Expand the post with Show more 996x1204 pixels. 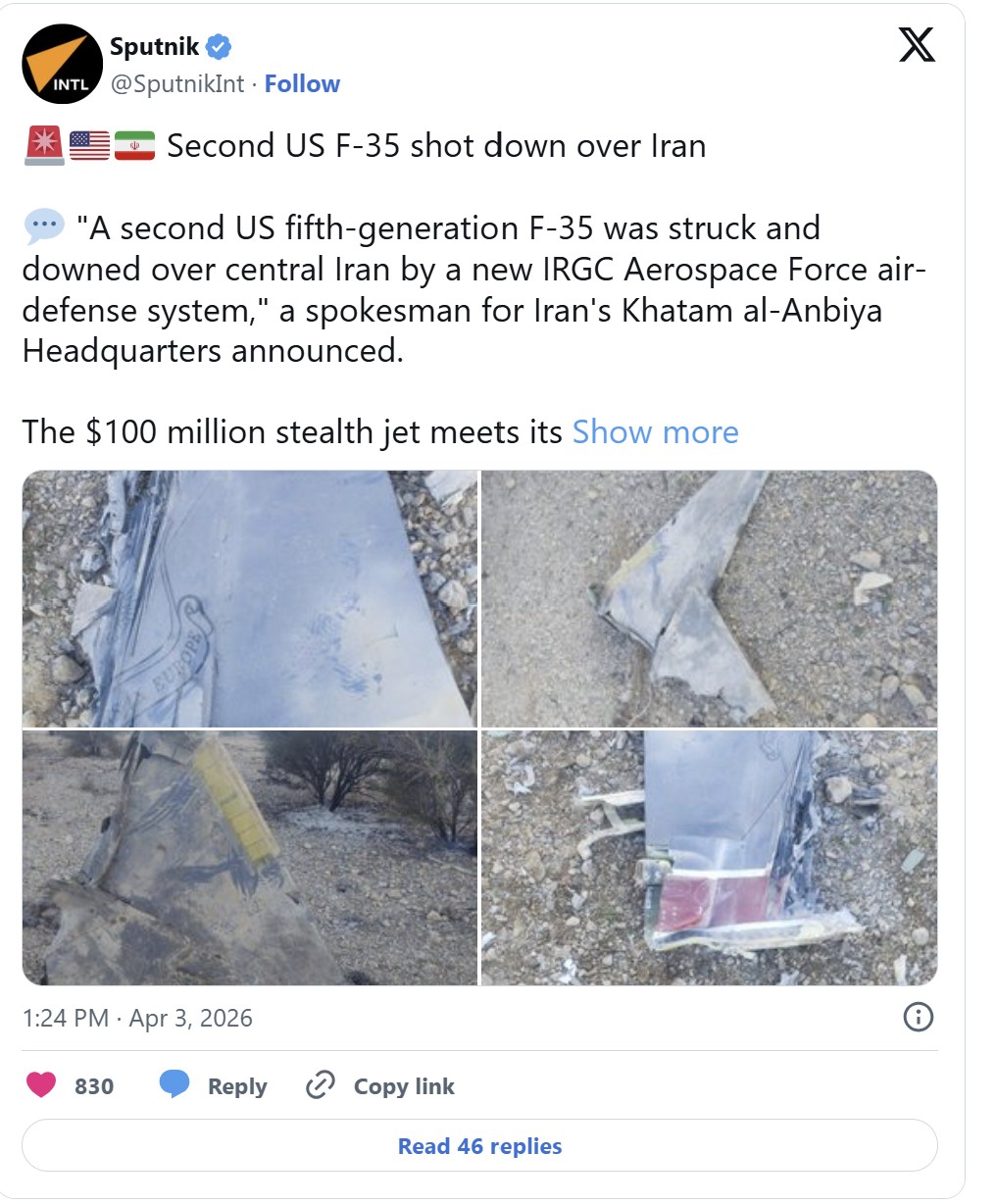(655, 432)
